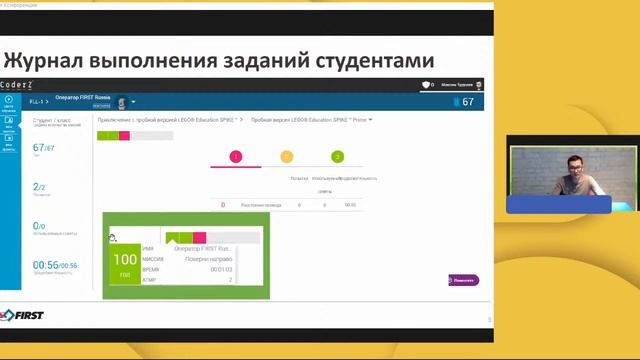Click the Оператор FIRST Russia avatar image
The image size is (640, 360).
(121, 102)
